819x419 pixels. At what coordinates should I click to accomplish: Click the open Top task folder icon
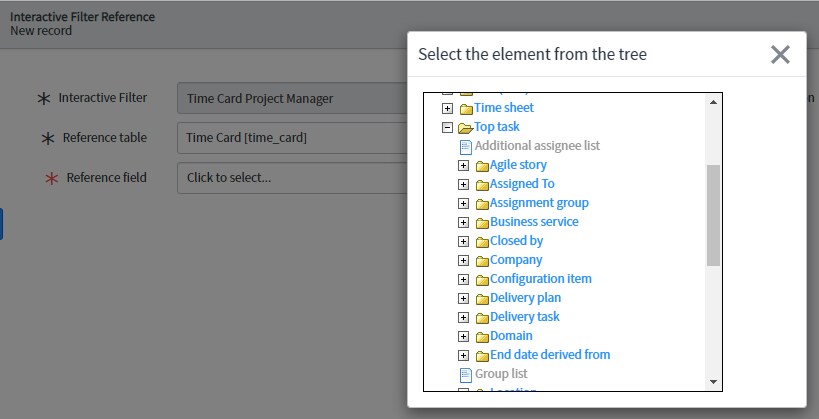(465, 127)
